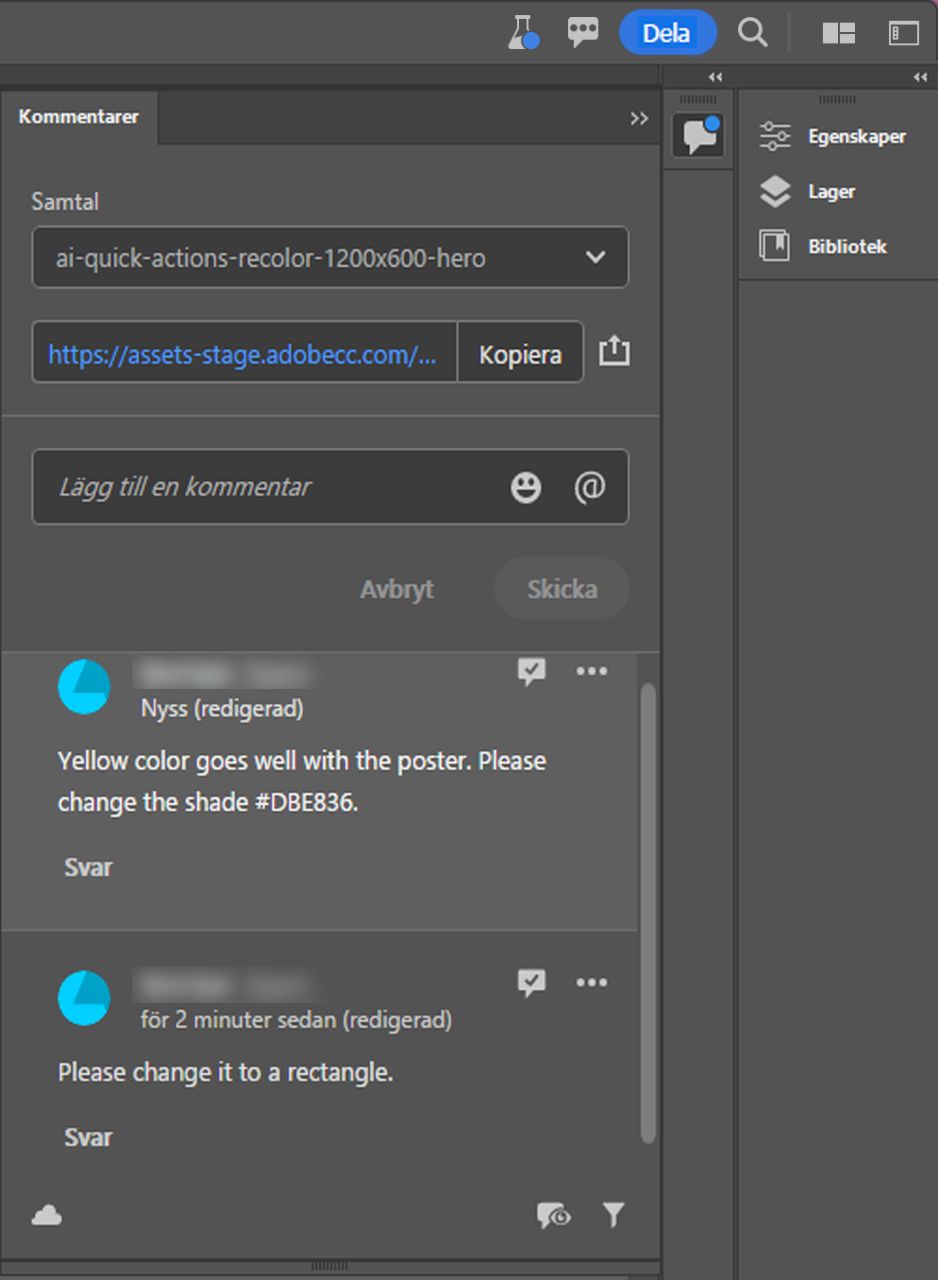Screen dimensions: 938x1280
Task: Toggle the show resolved comments eye icon
Action: [552, 1215]
